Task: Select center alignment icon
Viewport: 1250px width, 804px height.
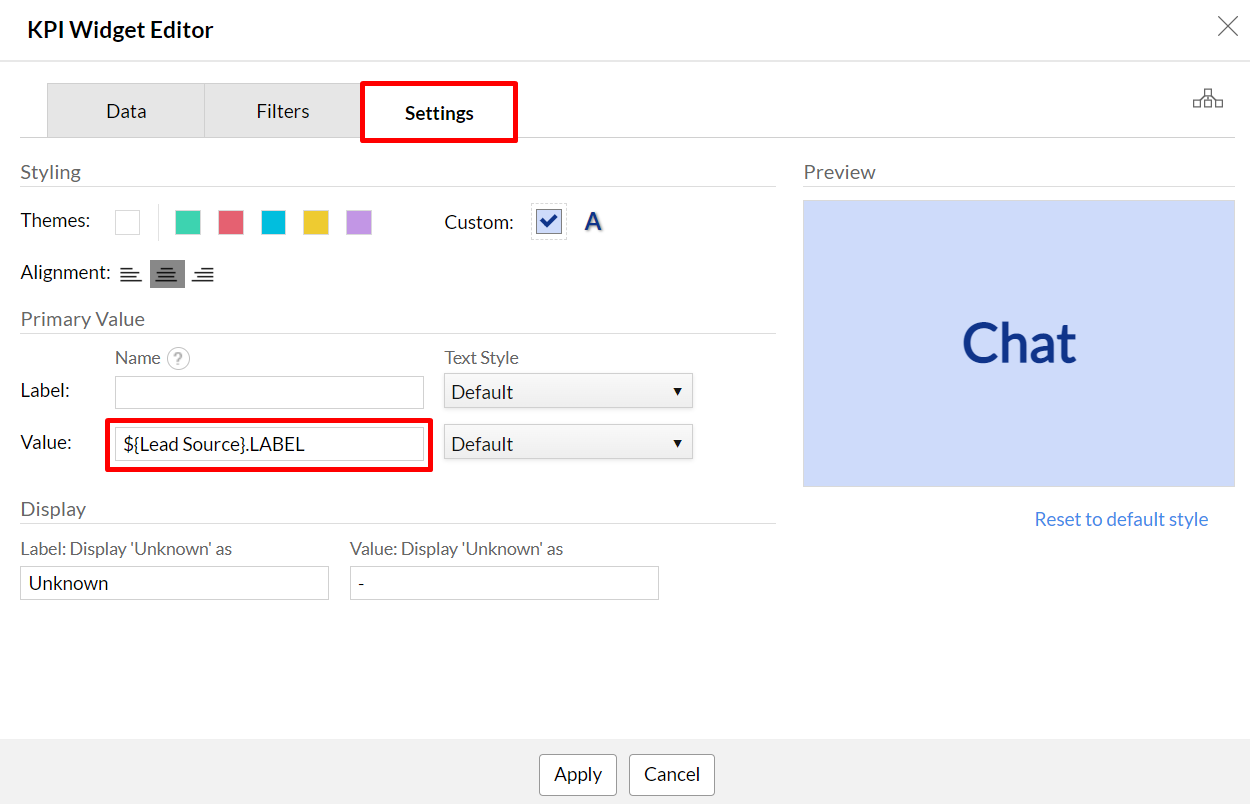Action: (167, 274)
